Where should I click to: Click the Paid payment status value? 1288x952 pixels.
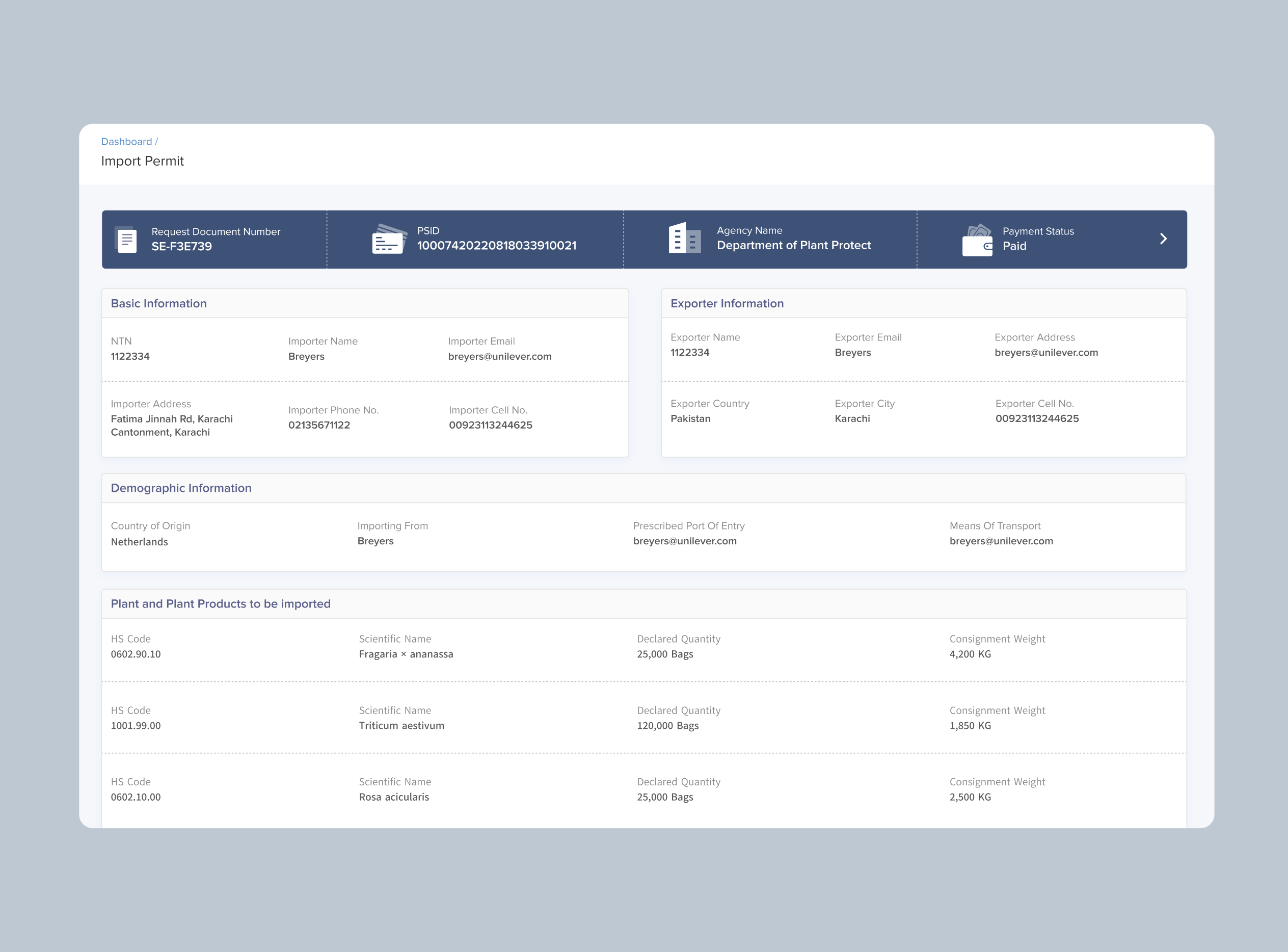1014,246
